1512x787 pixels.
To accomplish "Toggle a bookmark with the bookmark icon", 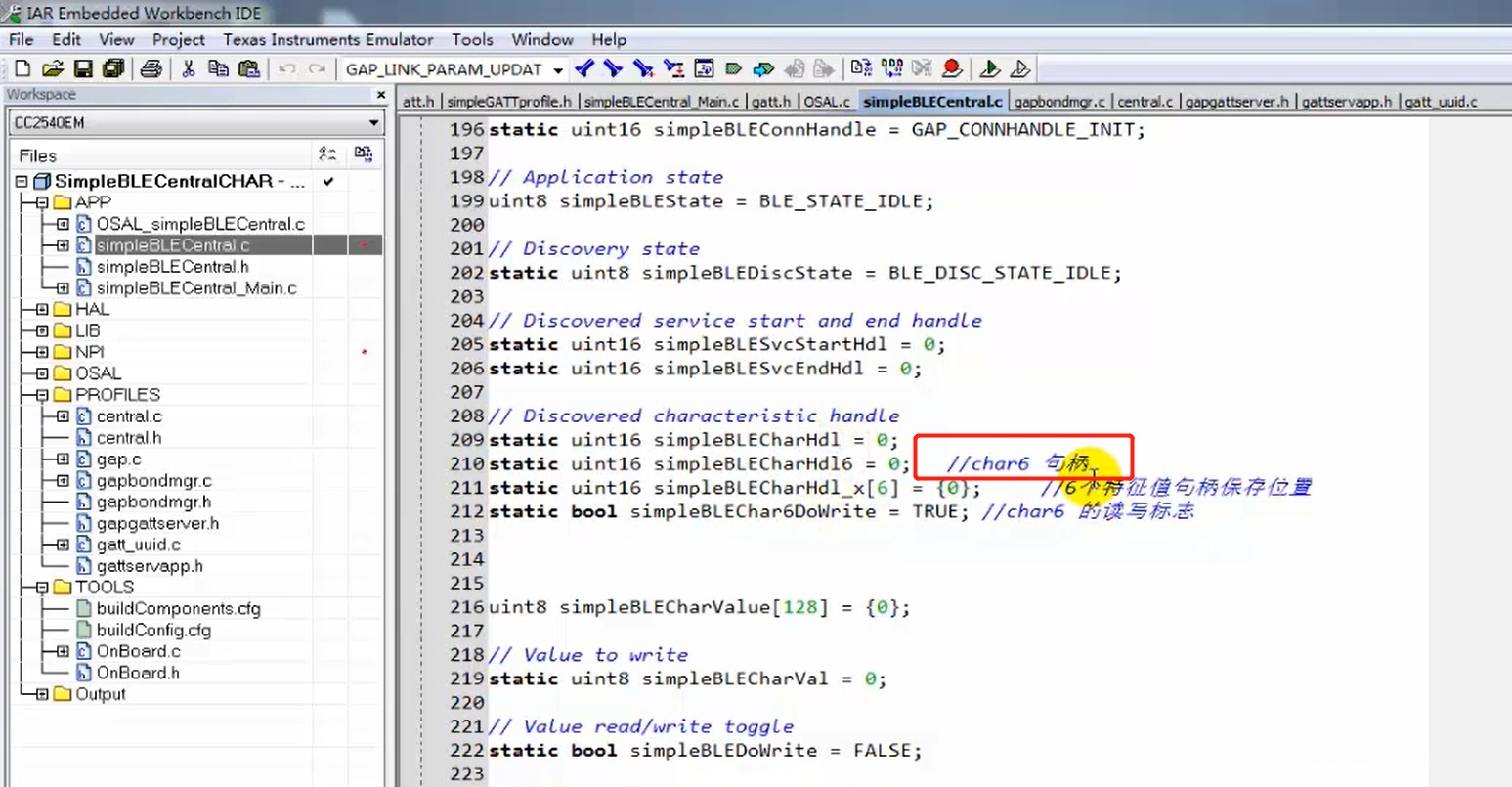I will (x=734, y=68).
